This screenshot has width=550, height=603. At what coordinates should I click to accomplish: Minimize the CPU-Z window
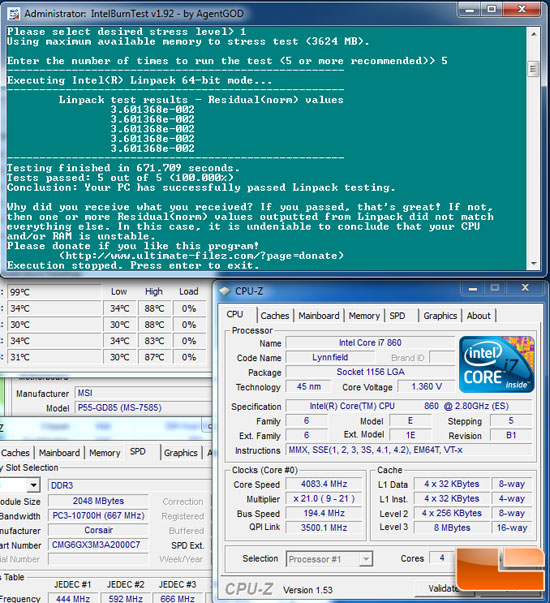[473, 288]
